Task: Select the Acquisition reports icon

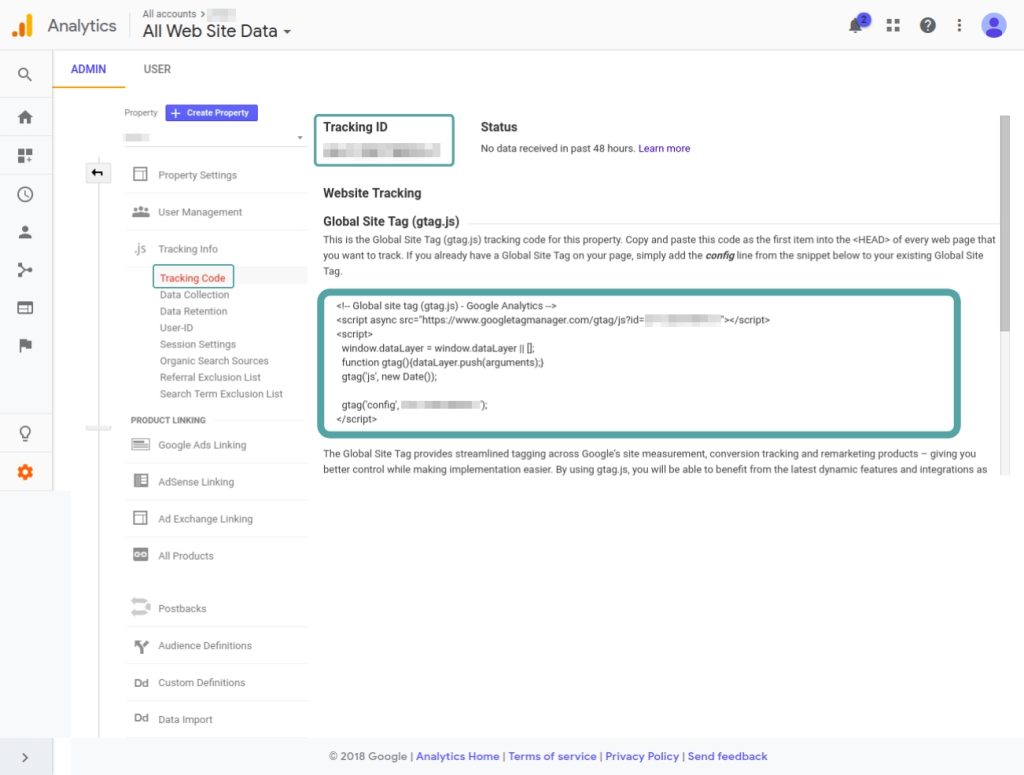Action: click(x=24, y=269)
